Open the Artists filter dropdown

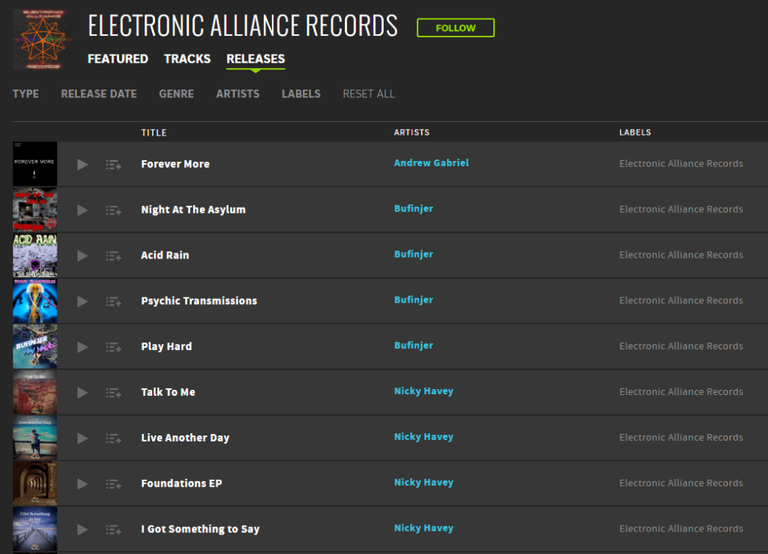238,94
